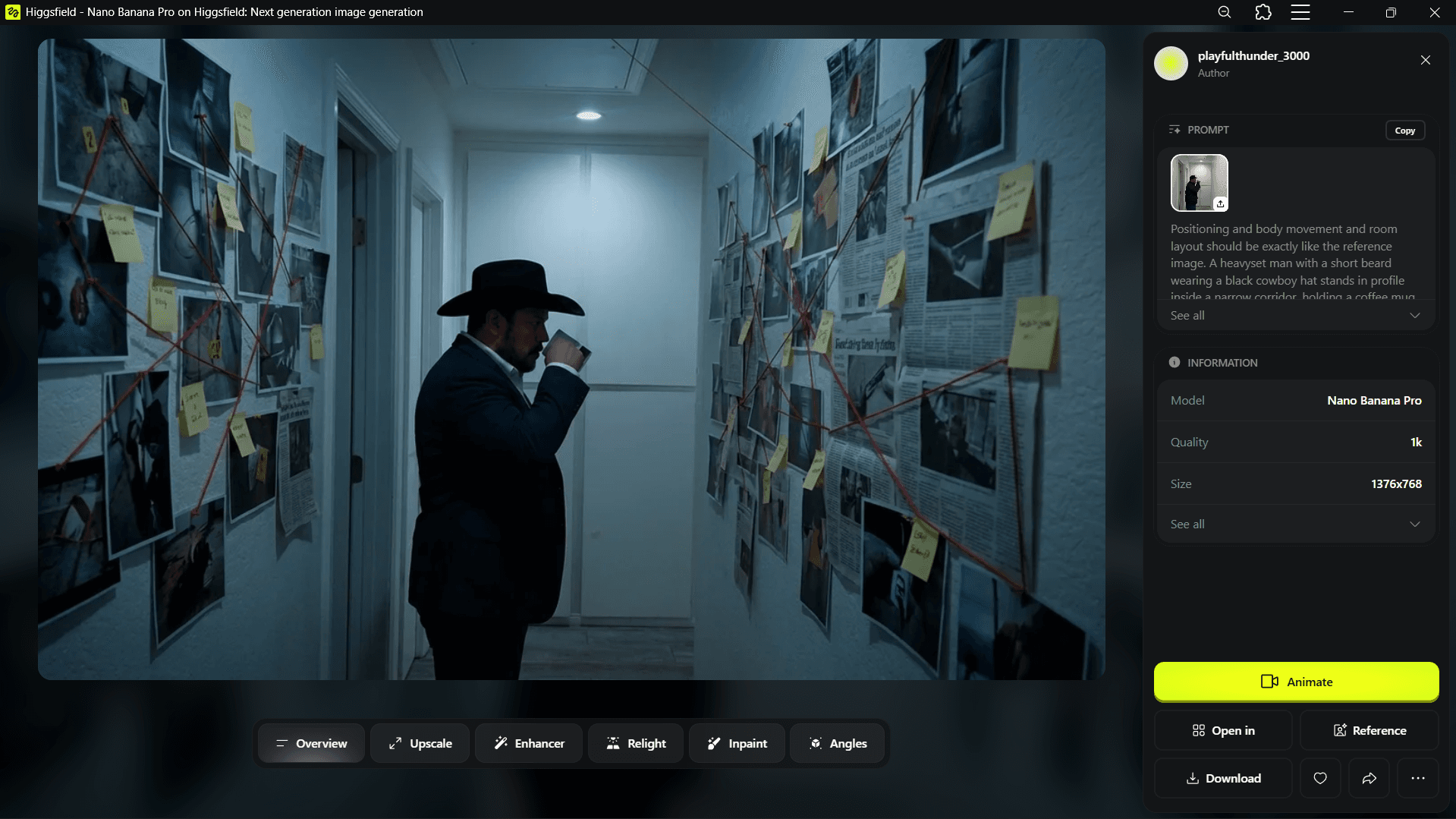Toggle favorite with the heart icon

(1320, 778)
